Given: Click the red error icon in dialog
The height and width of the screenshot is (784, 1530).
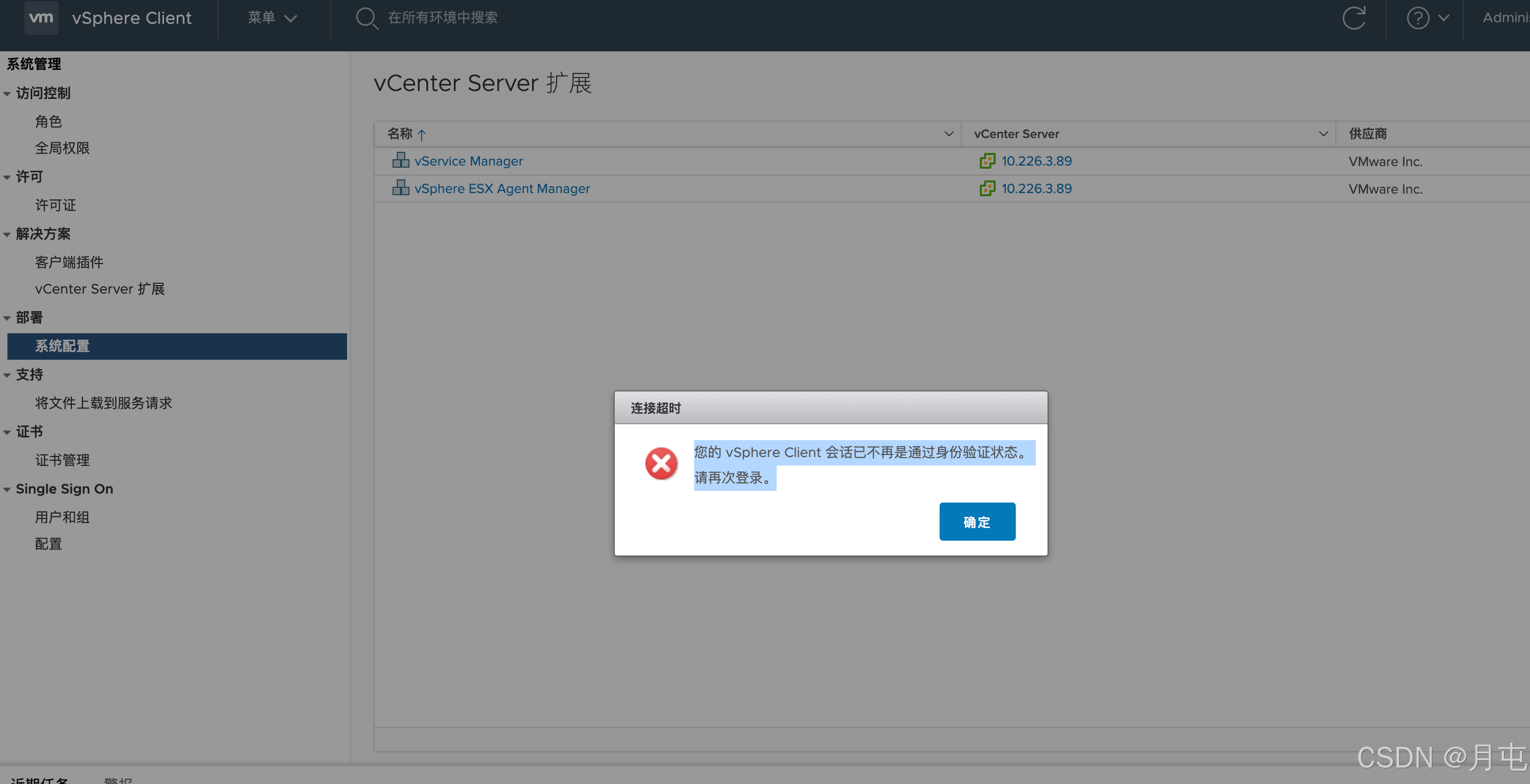Looking at the screenshot, I should pyautogui.click(x=661, y=463).
